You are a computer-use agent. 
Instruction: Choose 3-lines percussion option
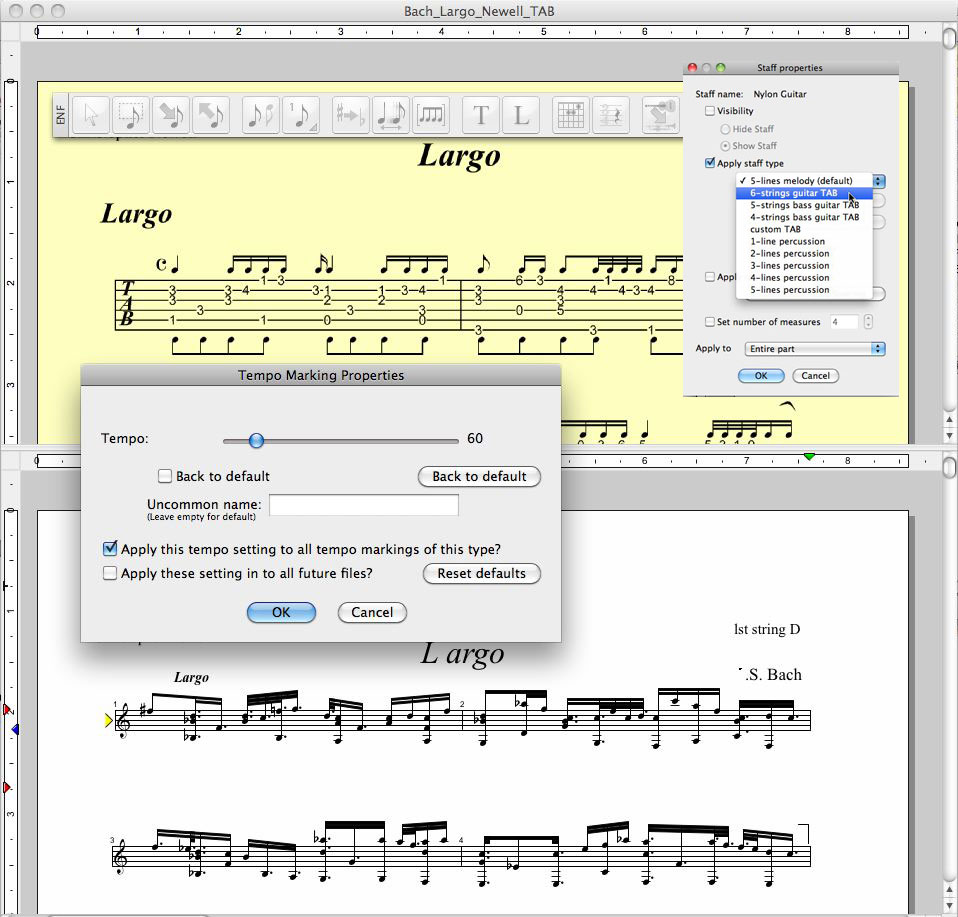coord(804,266)
